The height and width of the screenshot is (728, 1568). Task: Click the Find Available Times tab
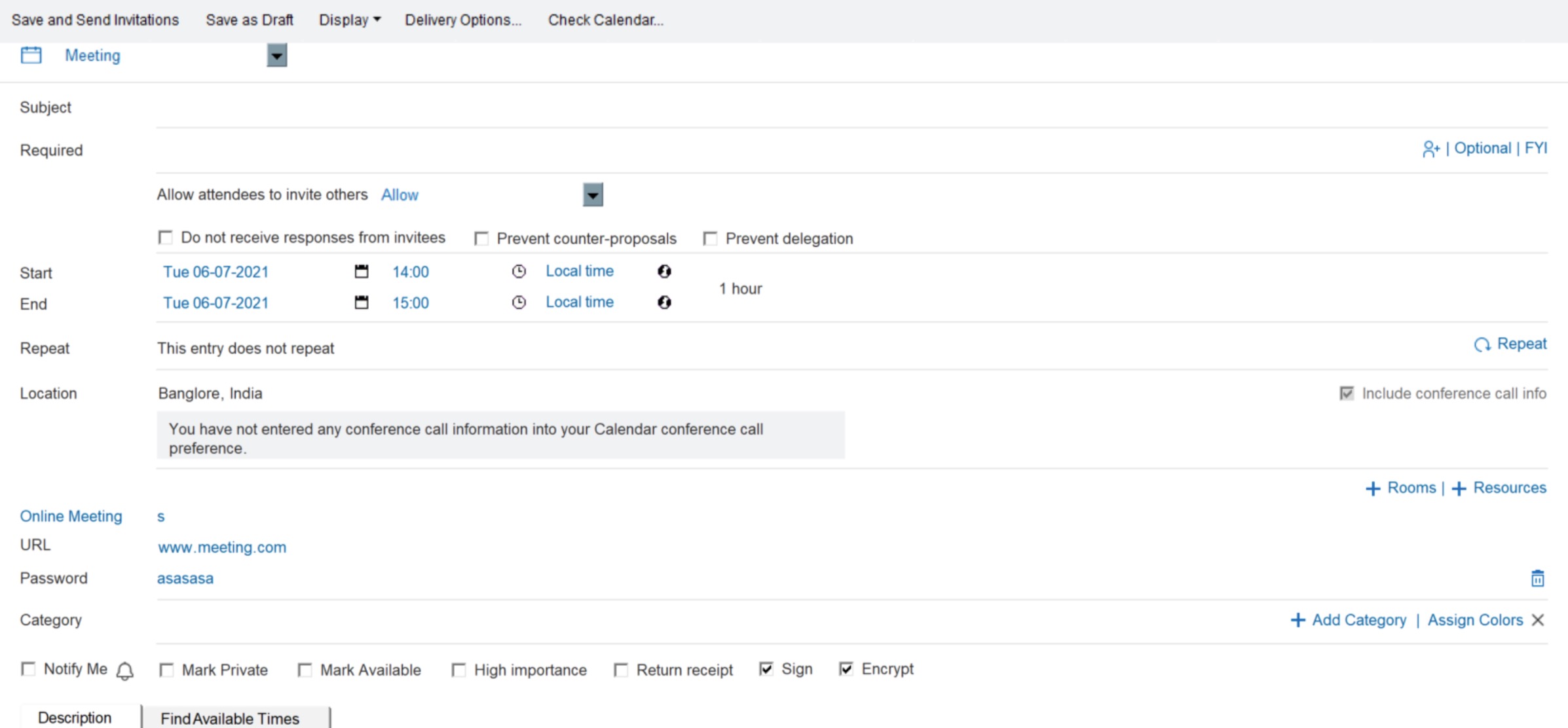pos(230,718)
